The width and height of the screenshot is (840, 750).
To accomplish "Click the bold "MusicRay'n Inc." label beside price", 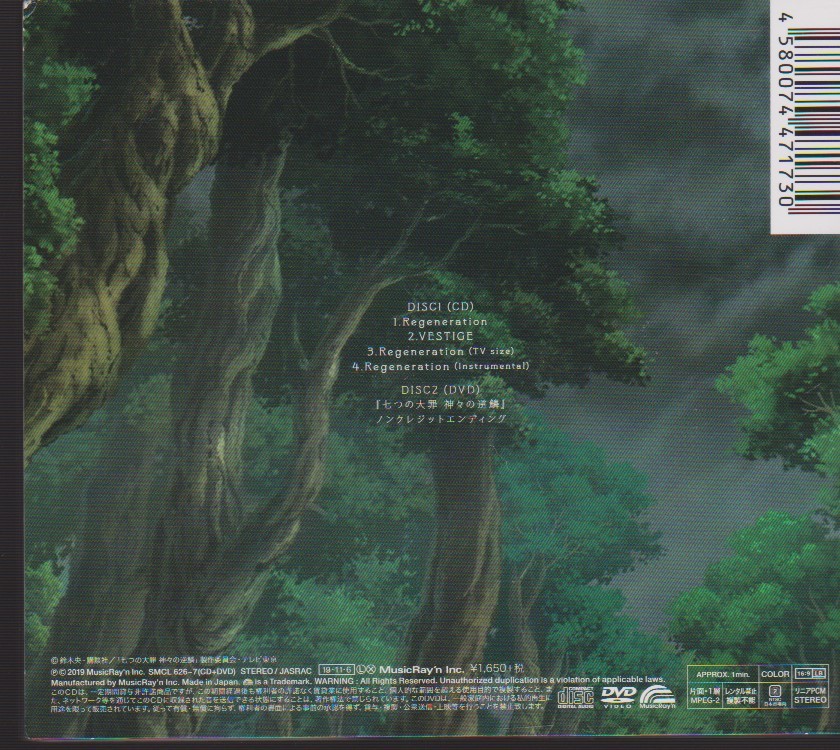I will (421, 670).
